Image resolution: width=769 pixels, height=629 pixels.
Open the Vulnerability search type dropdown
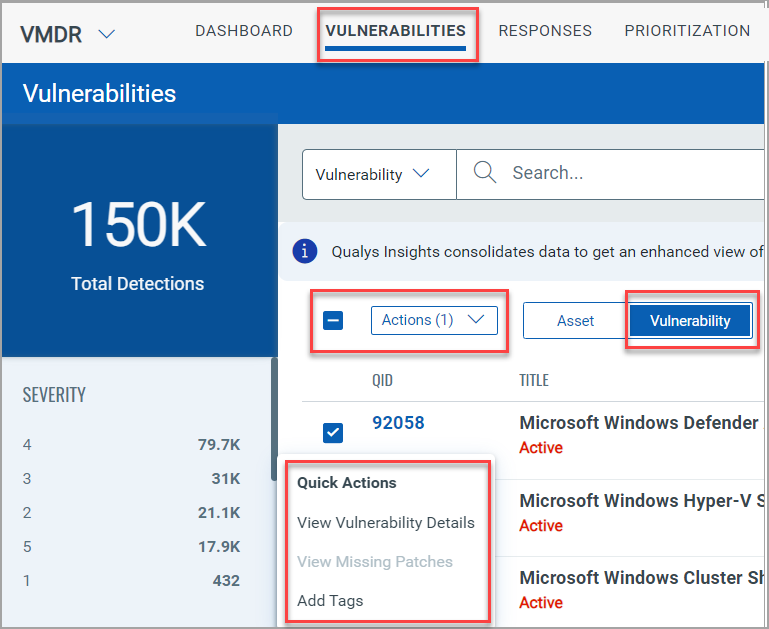[379, 175]
